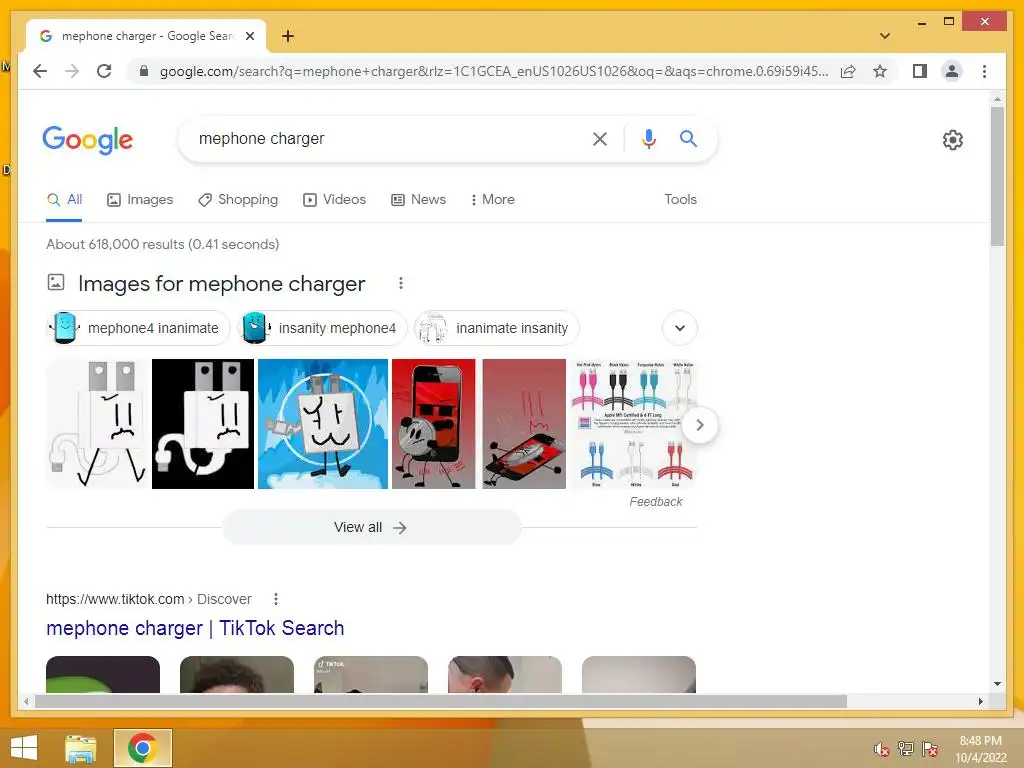Select mephone4 inanimate chip
Viewport: 1024px width, 768px height.
[x=138, y=328]
